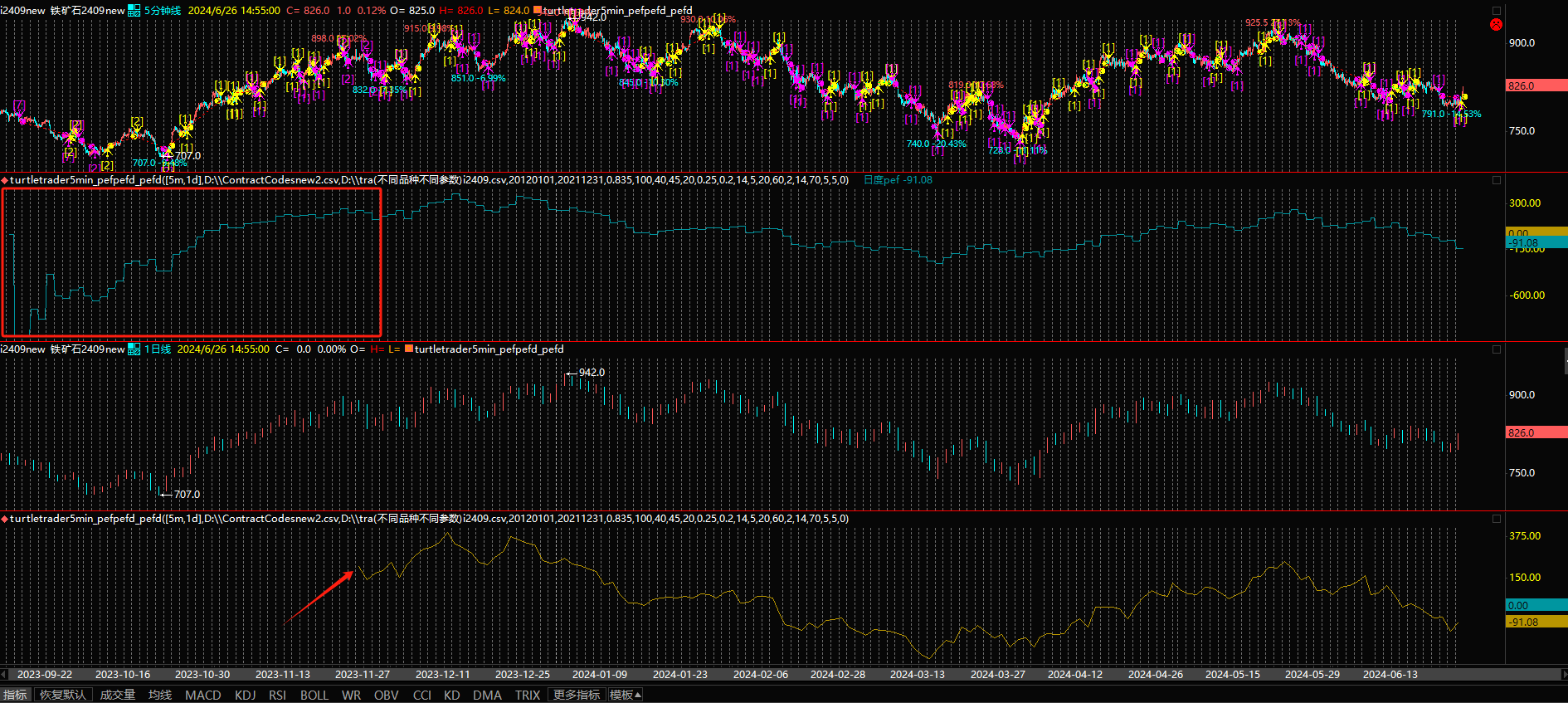The height and width of the screenshot is (703, 1568).
Task: Click the period icon before 5分钟线
Action: pos(134,11)
